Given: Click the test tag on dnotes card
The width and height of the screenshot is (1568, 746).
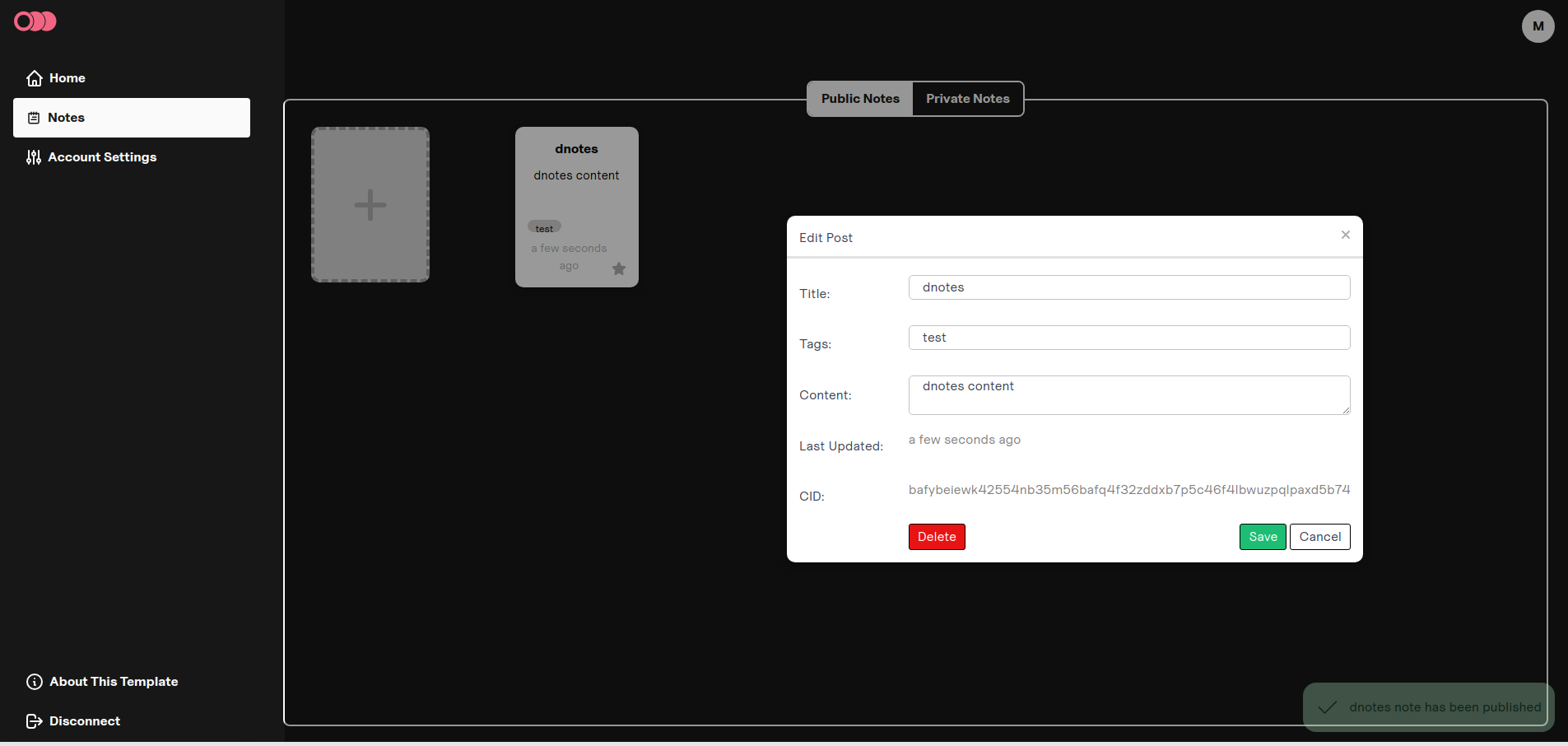Looking at the screenshot, I should [544, 228].
